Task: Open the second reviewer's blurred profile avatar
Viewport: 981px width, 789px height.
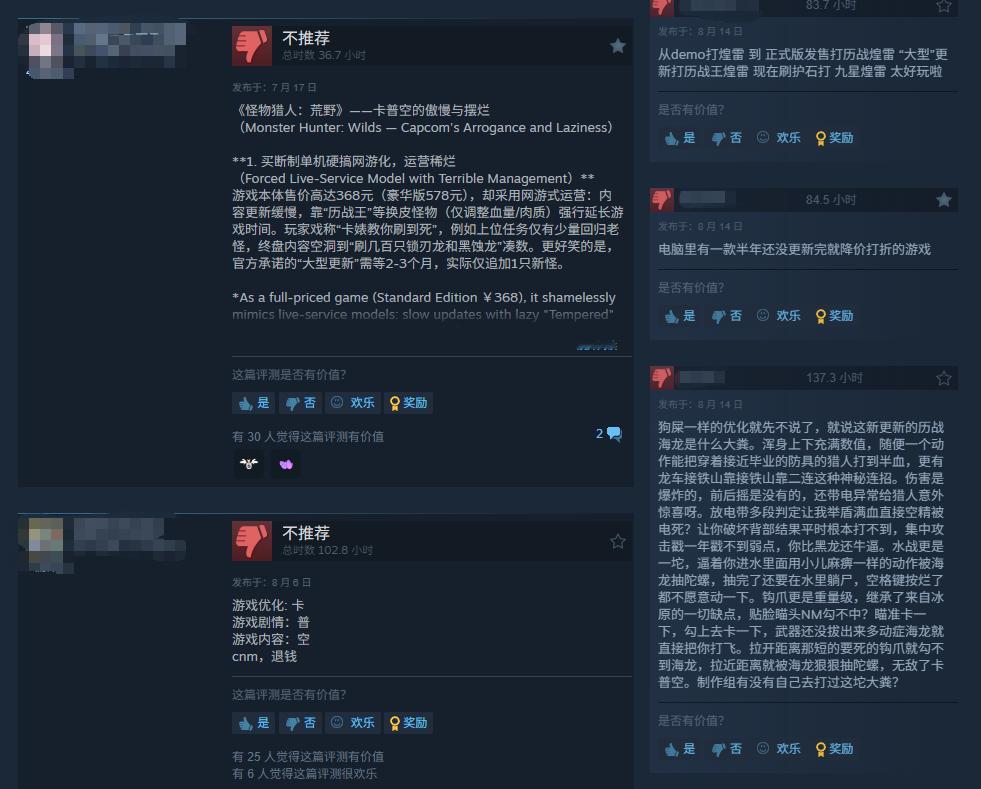Action: tap(46, 544)
